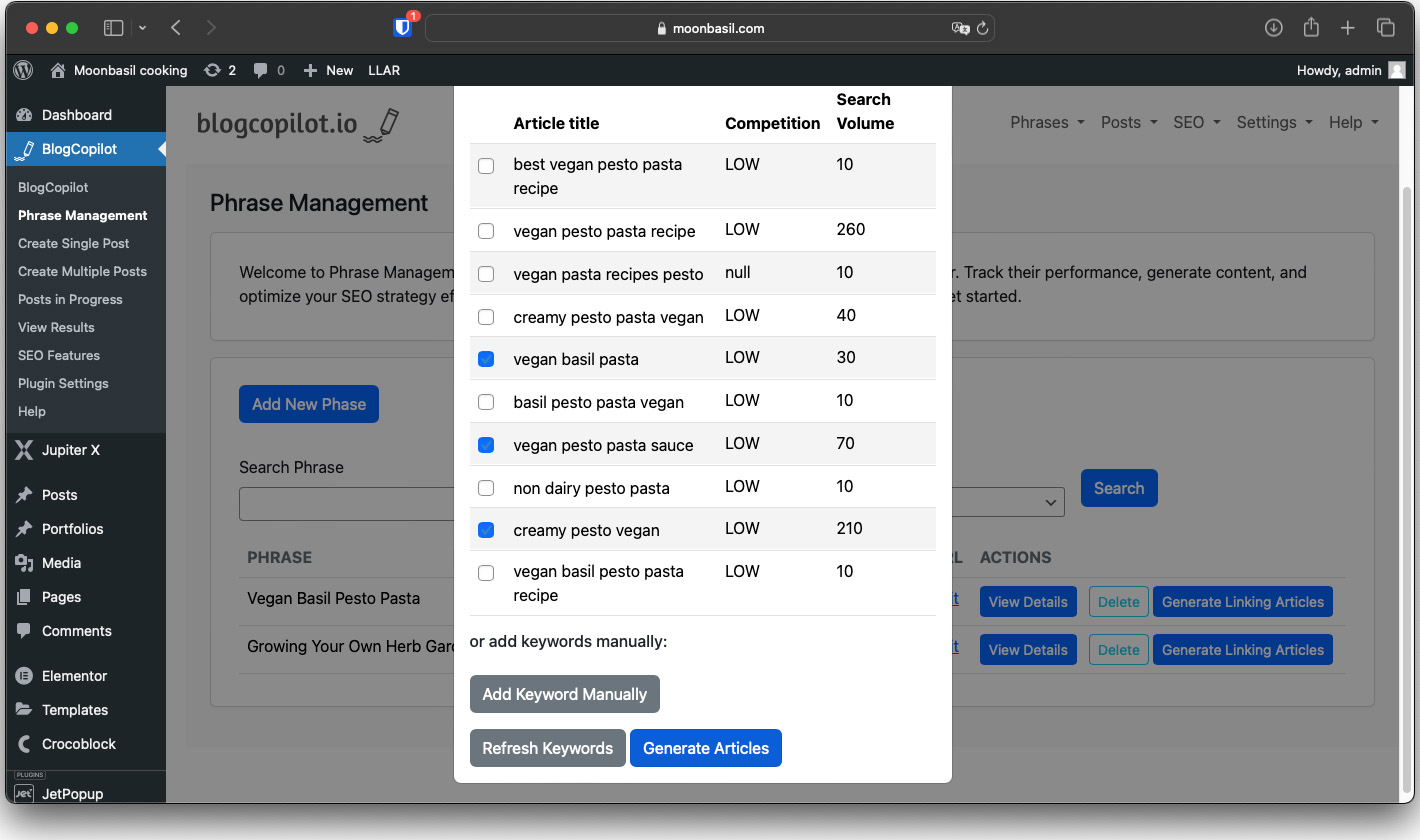Click the sidebar toggle dropdown chevron
Screen dimensions: 1420x840
(x=142, y=28)
